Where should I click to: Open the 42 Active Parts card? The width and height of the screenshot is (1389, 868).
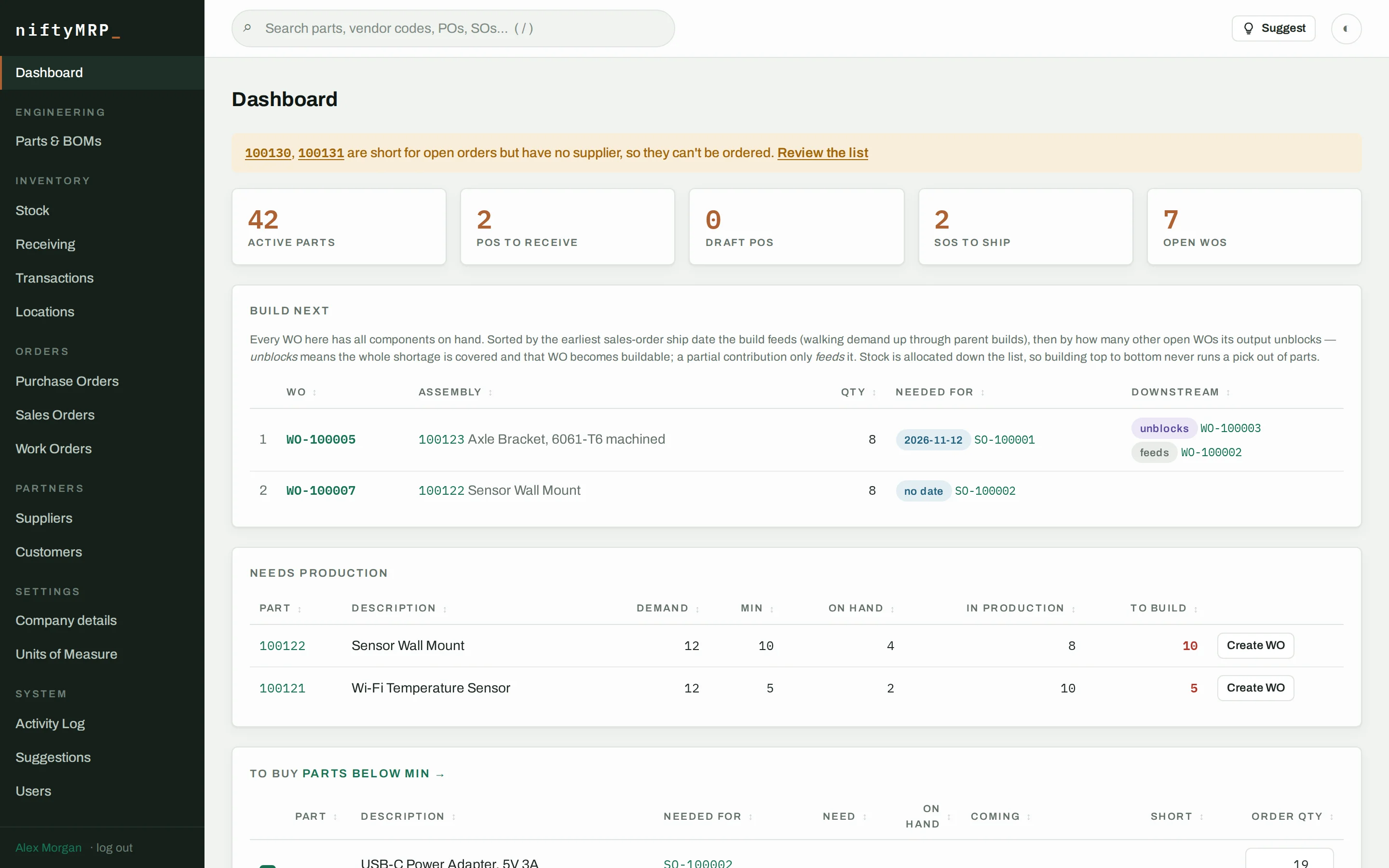[x=339, y=227]
